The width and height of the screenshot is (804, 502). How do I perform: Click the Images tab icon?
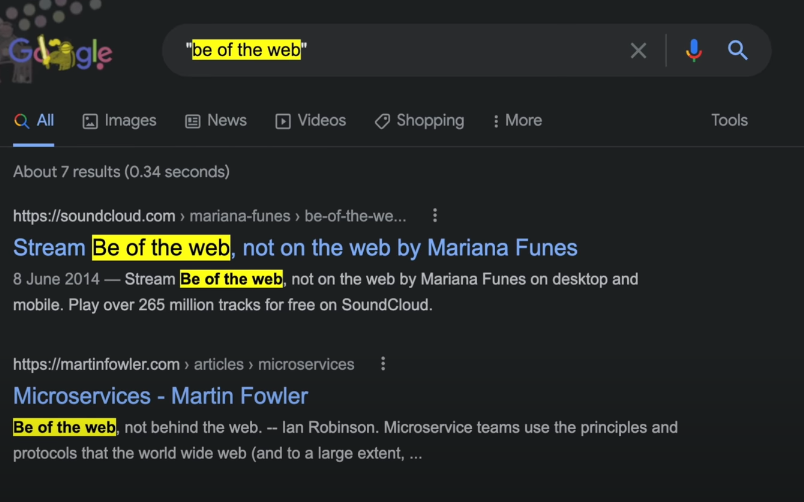[x=90, y=121]
